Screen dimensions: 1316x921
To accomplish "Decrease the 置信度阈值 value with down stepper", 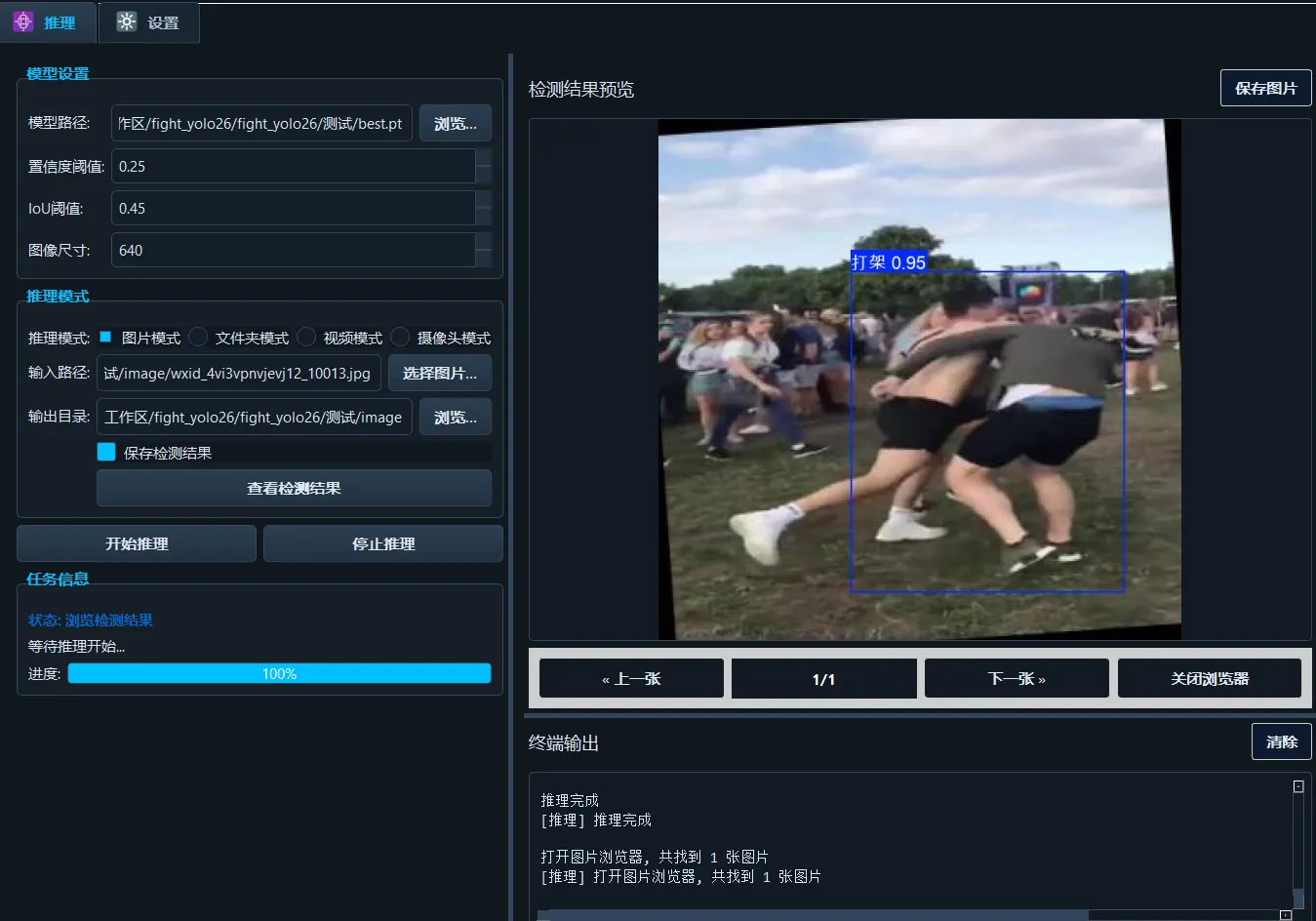I will tap(484, 176).
